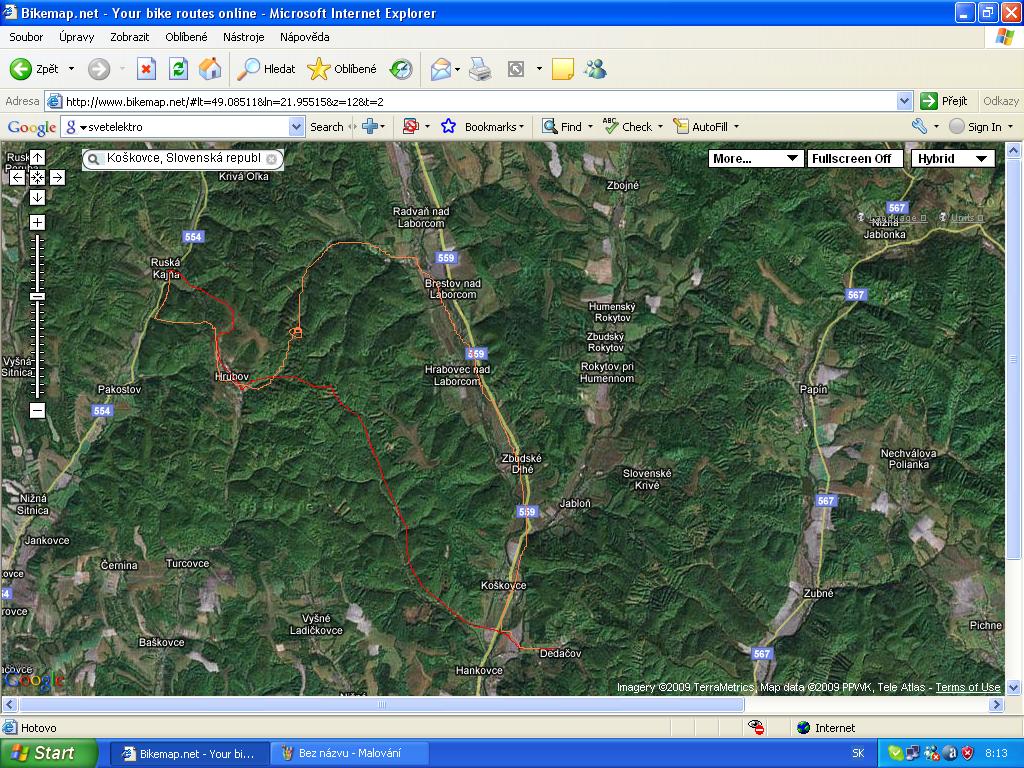Screen dimensions: 1024x768
Task: Pan the map right with the arrow button
Action: pos(57,177)
